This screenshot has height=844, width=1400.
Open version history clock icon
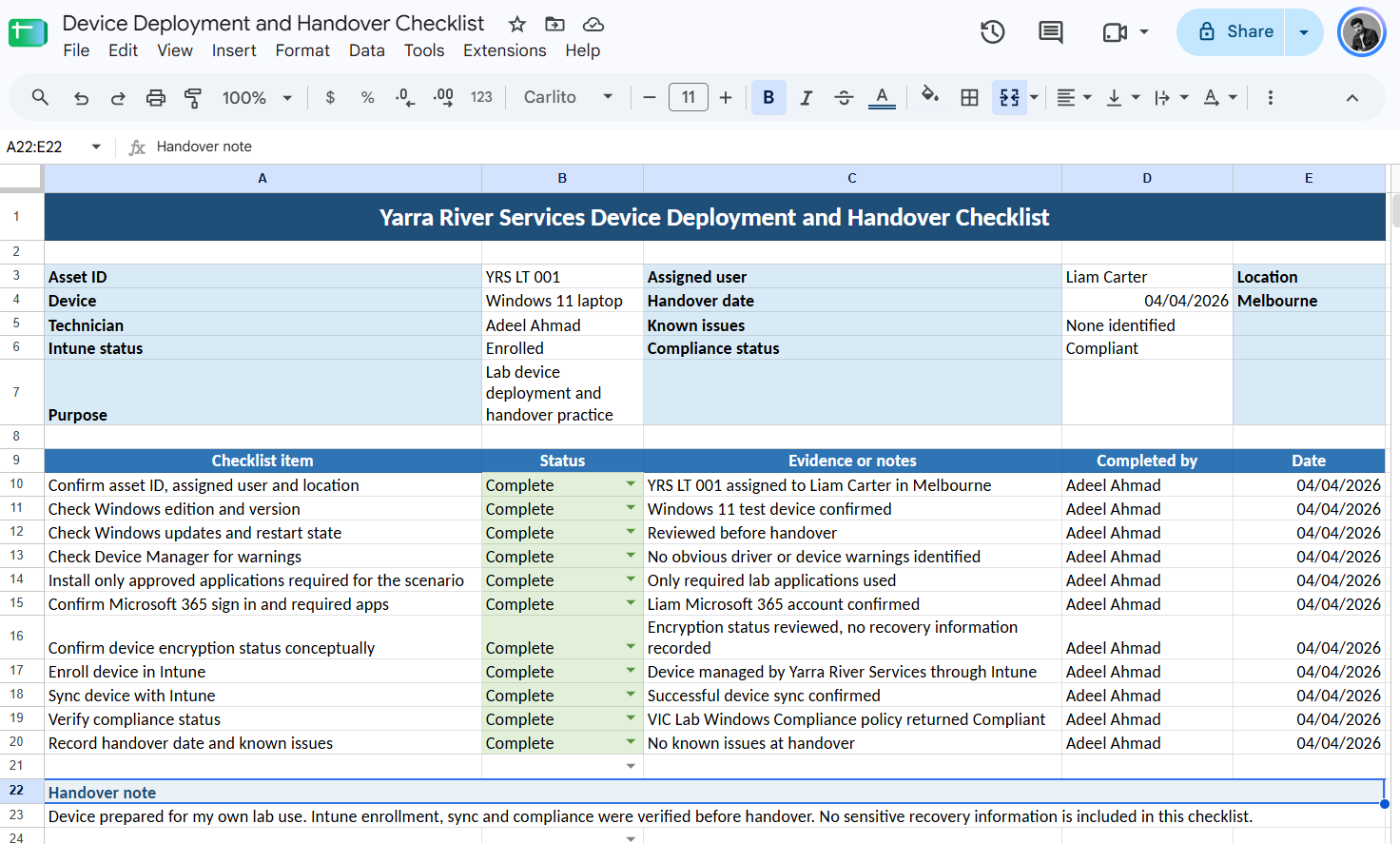coord(992,32)
